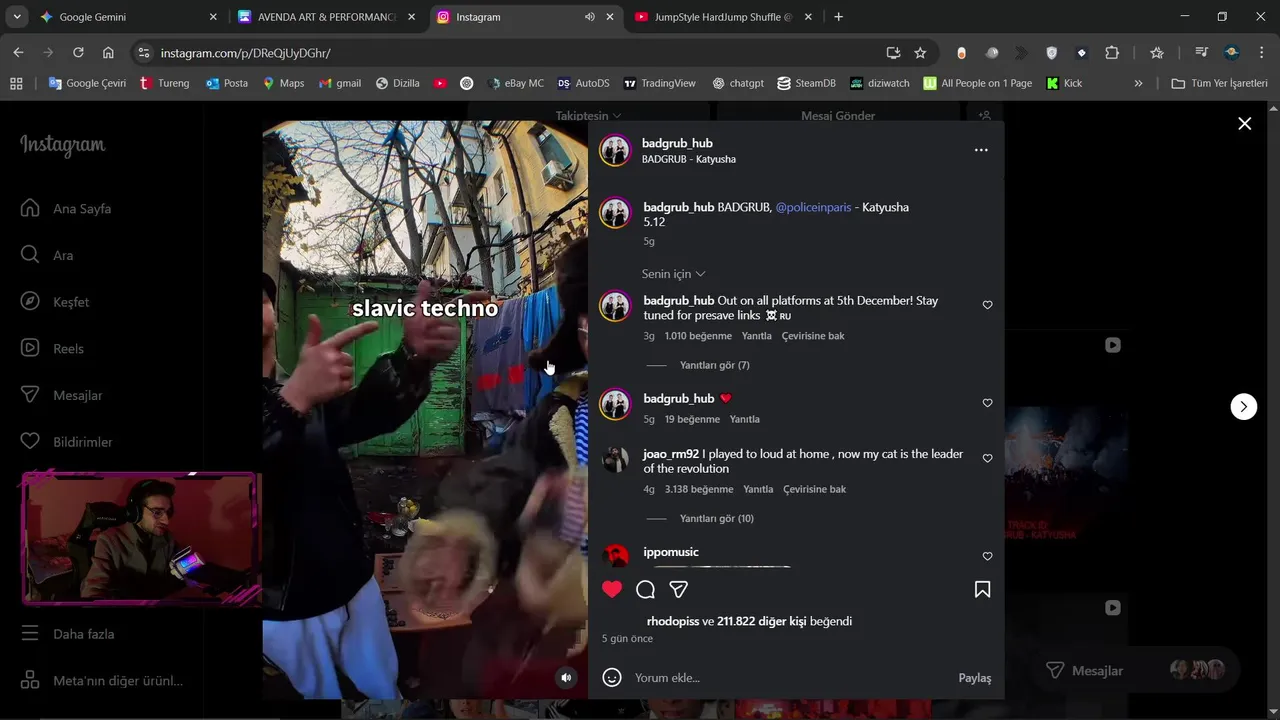Open Ana Sayfa in Instagram sidebar

66,209
